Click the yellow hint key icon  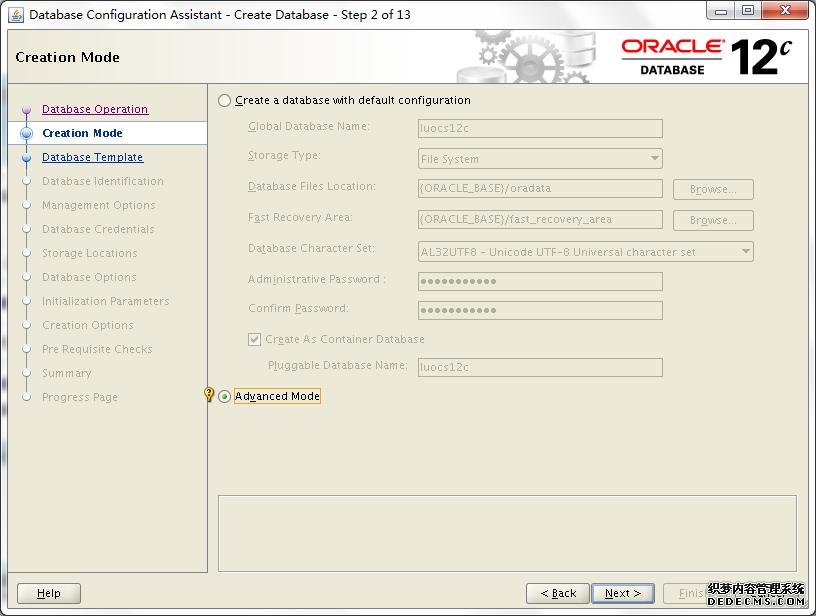click(x=209, y=395)
